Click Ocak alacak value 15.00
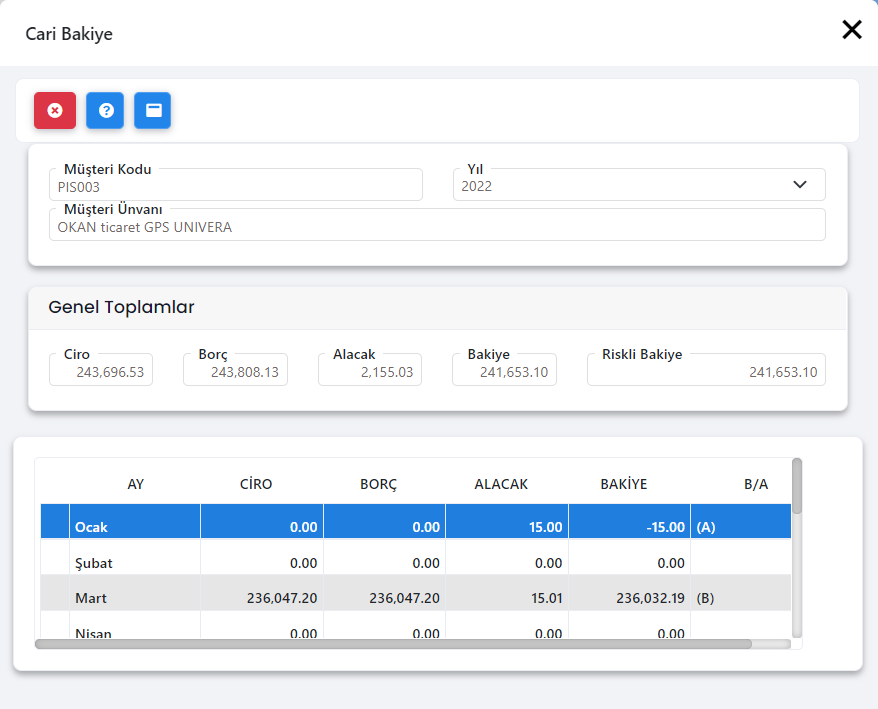Screen dimensions: 878x709 pyautogui.click(x=545, y=527)
